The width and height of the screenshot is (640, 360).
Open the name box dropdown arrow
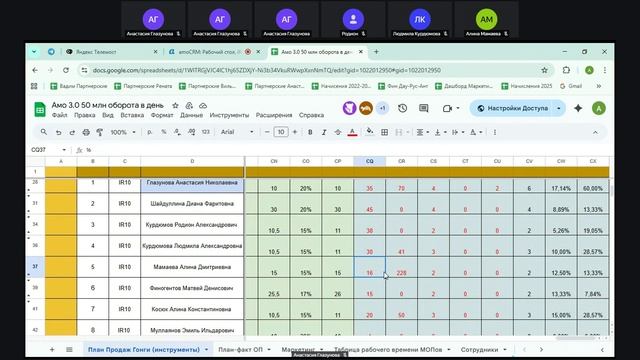[x=64, y=150]
